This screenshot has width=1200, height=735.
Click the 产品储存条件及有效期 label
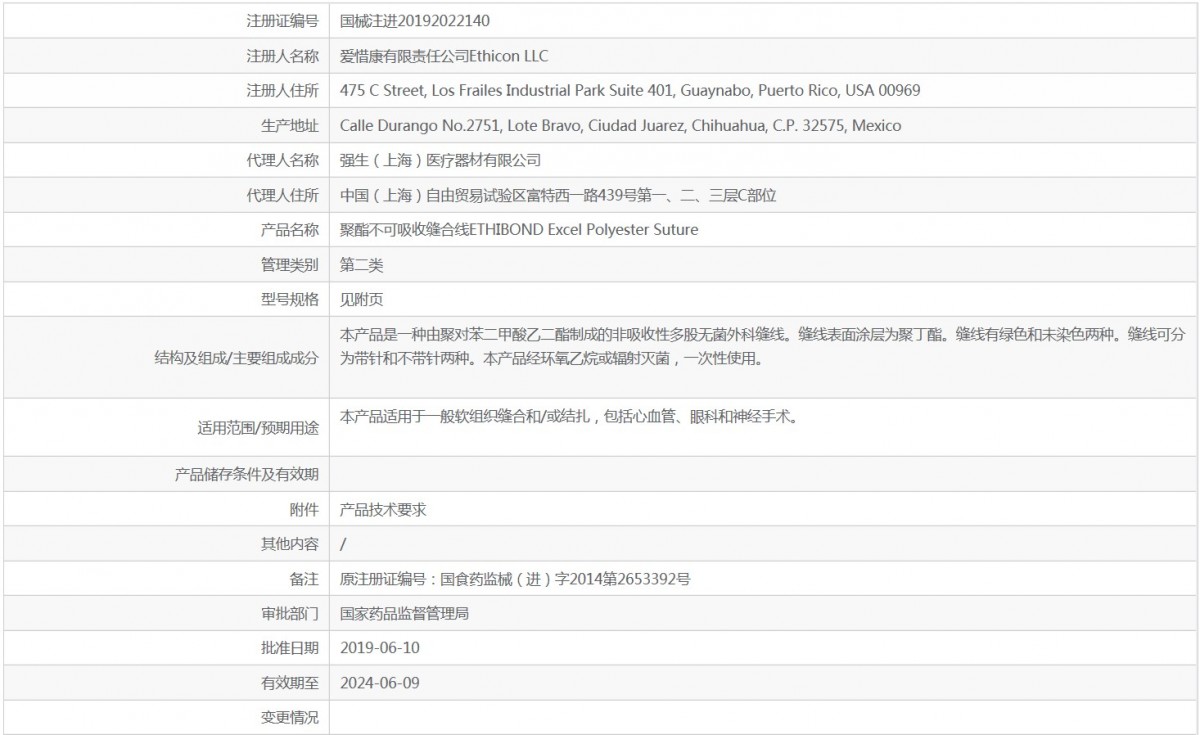246,474
